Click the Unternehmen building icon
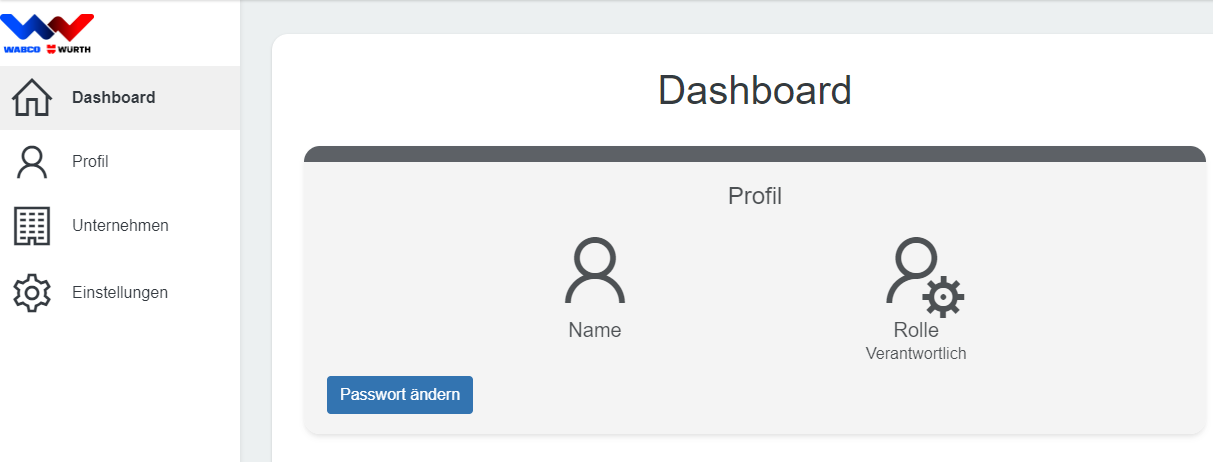This screenshot has width=1213, height=462. tap(32, 226)
